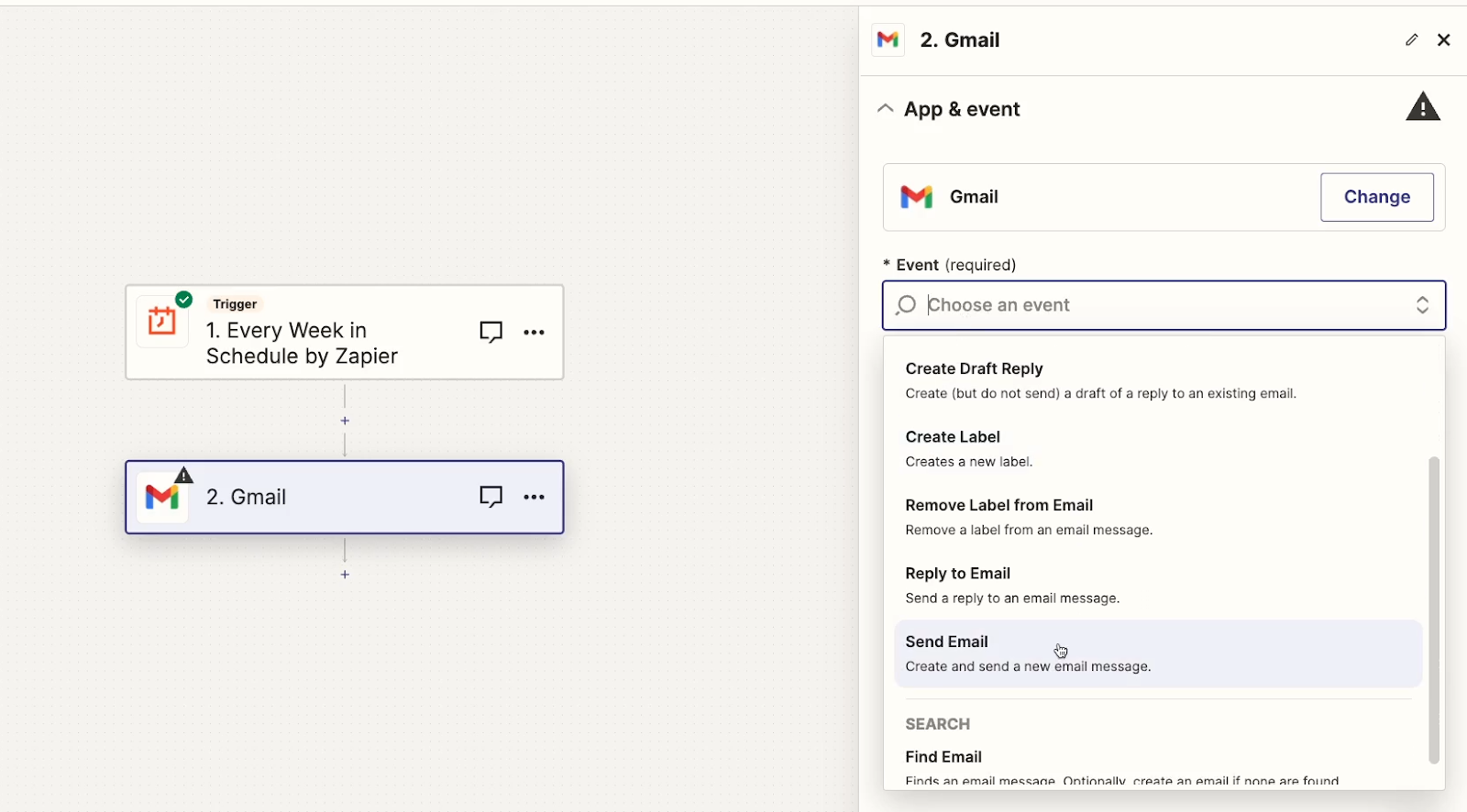Collapse the App & event section

pyautogui.click(x=885, y=108)
